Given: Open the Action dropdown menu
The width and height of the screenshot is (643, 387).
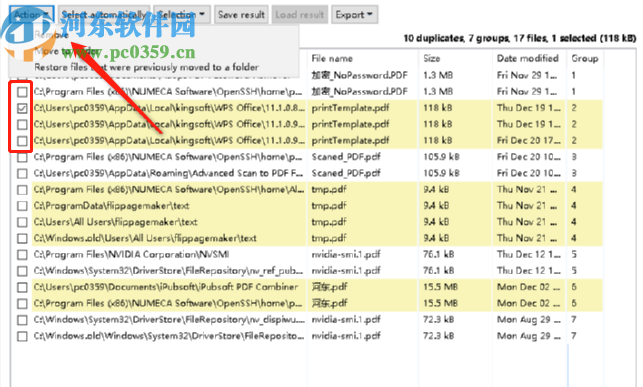Looking at the screenshot, I should [32, 15].
